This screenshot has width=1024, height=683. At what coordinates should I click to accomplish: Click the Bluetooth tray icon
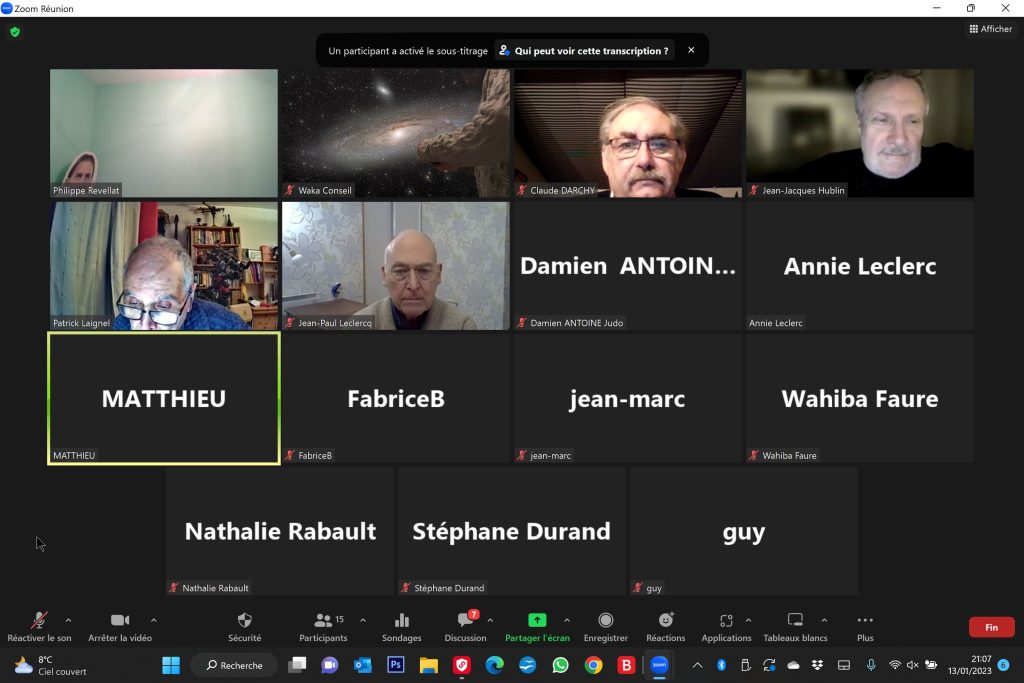pyautogui.click(x=722, y=665)
